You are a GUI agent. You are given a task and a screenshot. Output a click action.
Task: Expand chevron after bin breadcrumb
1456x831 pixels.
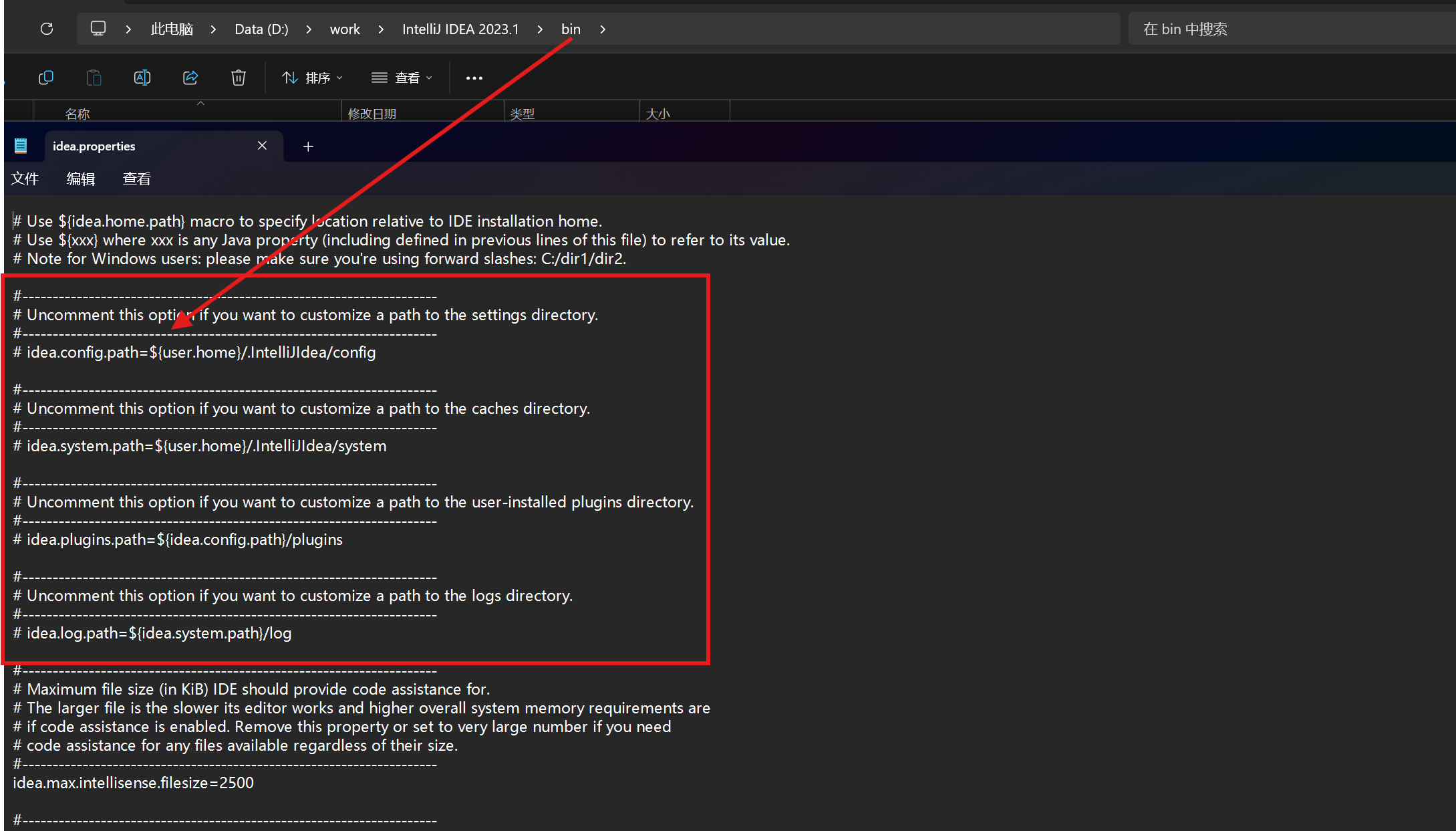click(603, 29)
